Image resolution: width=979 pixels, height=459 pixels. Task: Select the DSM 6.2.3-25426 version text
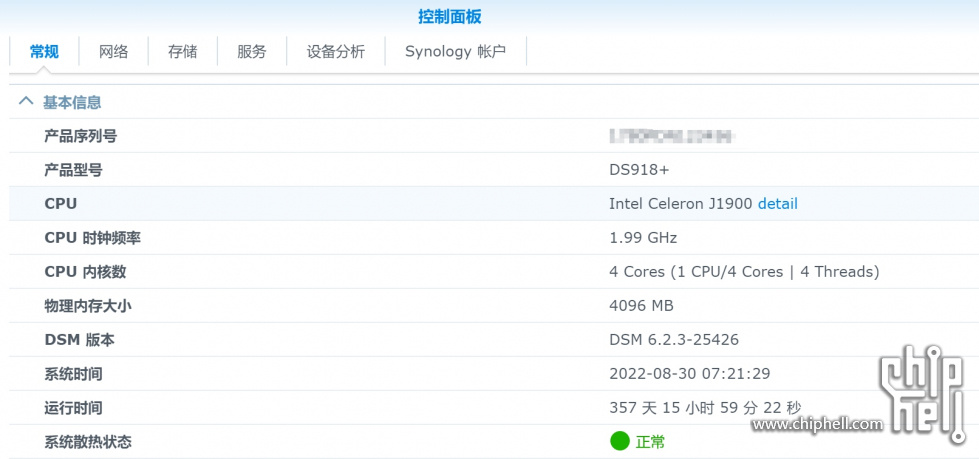coord(674,340)
